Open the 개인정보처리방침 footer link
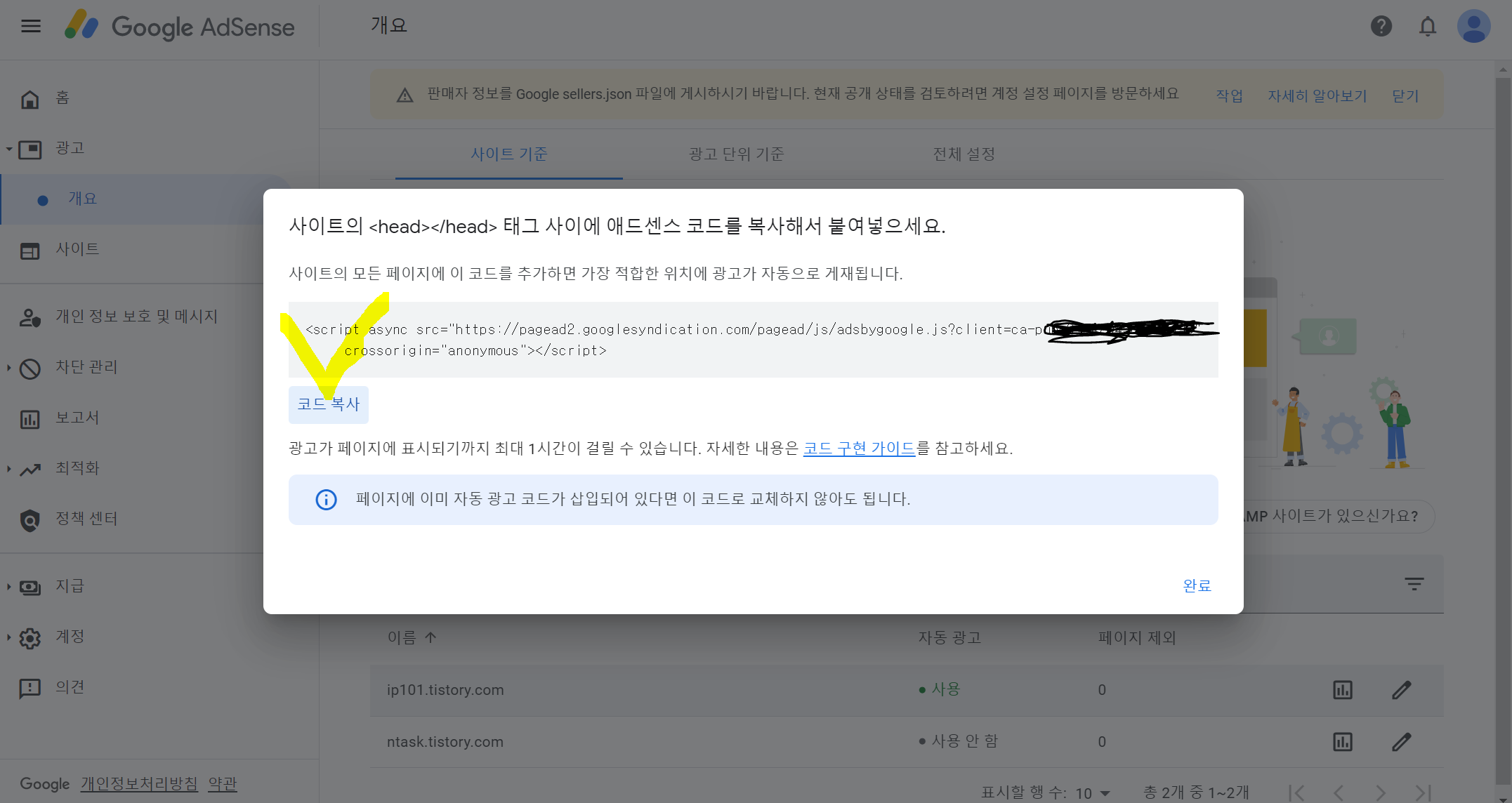Image resolution: width=1512 pixels, height=803 pixels. pyautogui.click(x=139, y=783)
